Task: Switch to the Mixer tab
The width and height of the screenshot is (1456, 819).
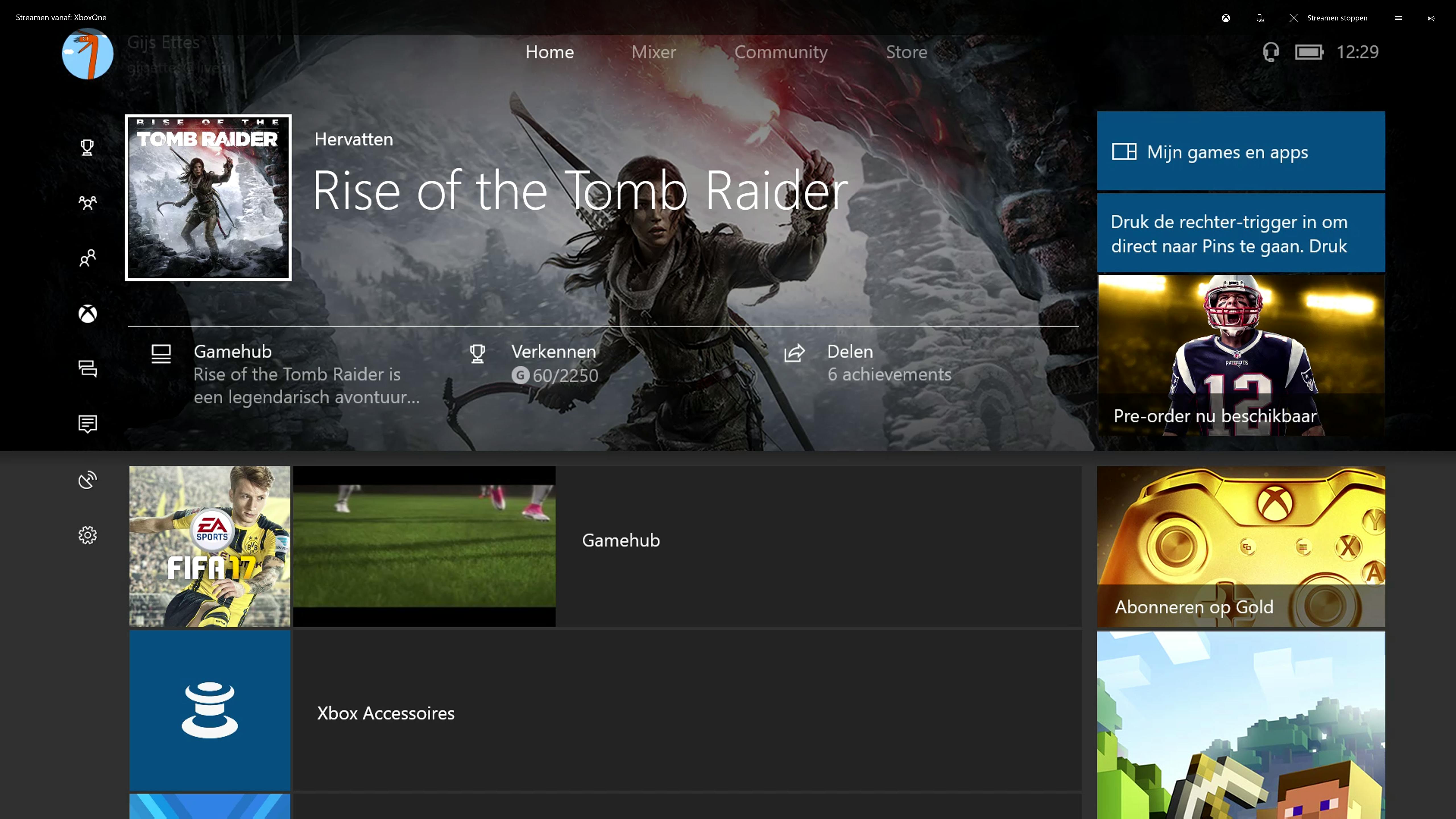Action: tap(653, 52)
